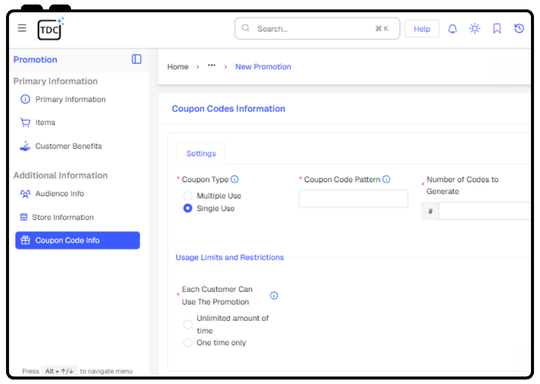The height and width of the screenshot is (384, 540).
Task: Click the Alt + ↑/↓ keyboard hint
Action: [59, 371]
